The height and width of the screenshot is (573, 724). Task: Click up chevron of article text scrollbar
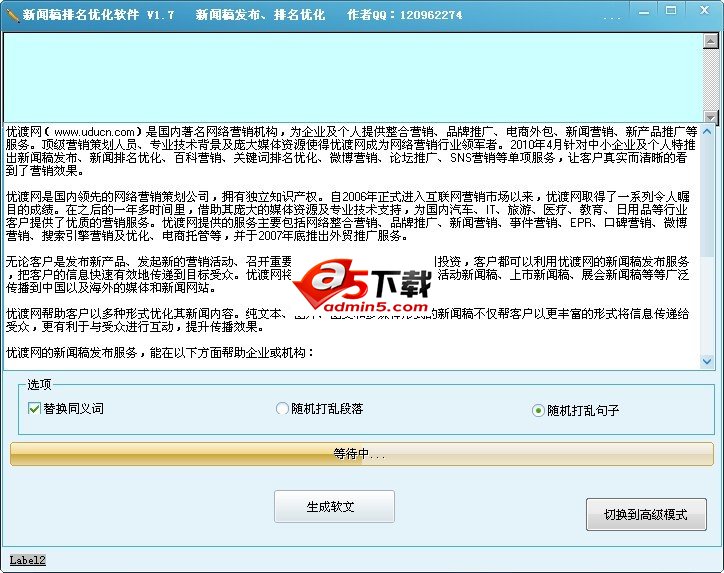coord(706,132)
